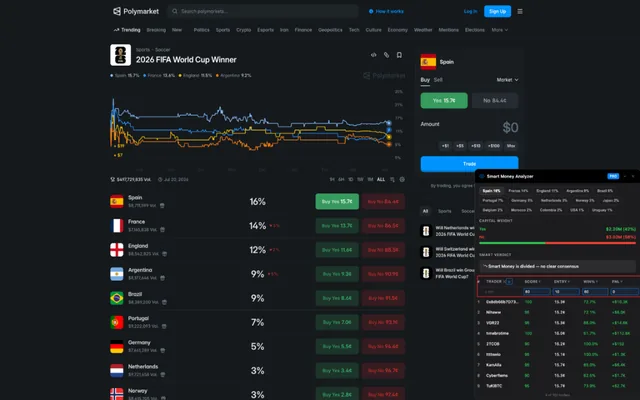Click the rewards icon beside Spain volume
Image resolution: width=640 pixels, height=400 pixels.
(162, 206)
